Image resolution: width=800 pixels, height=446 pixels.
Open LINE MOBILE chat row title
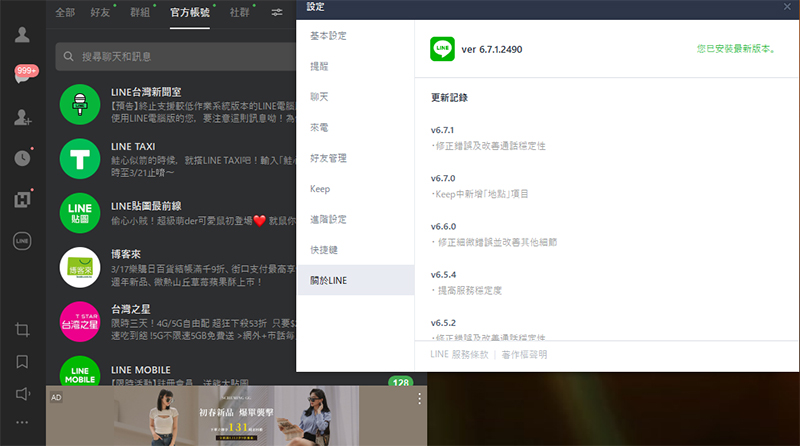(141, 370)
